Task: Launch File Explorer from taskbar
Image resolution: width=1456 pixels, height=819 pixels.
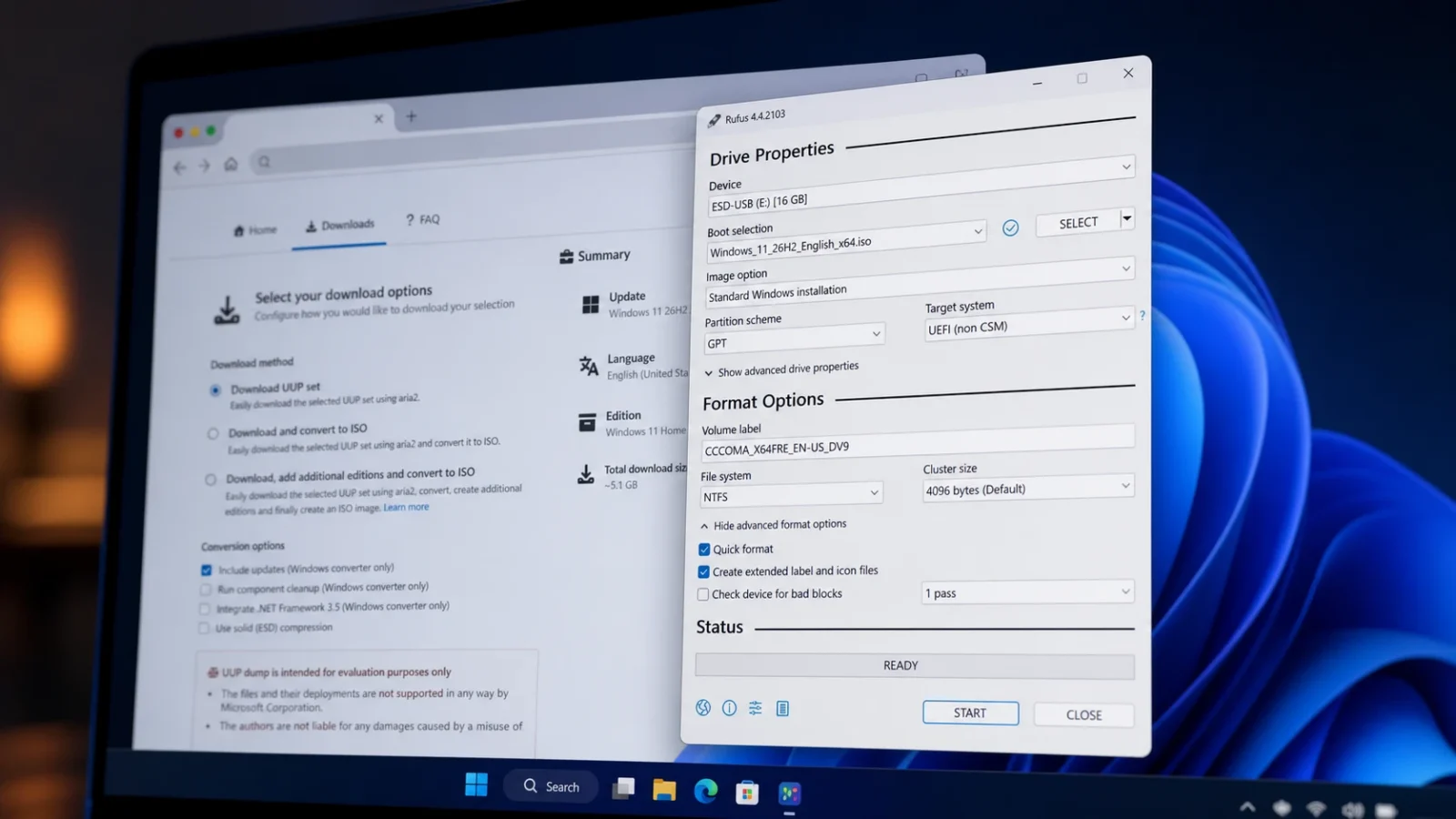Action: (x=664, y=789)
